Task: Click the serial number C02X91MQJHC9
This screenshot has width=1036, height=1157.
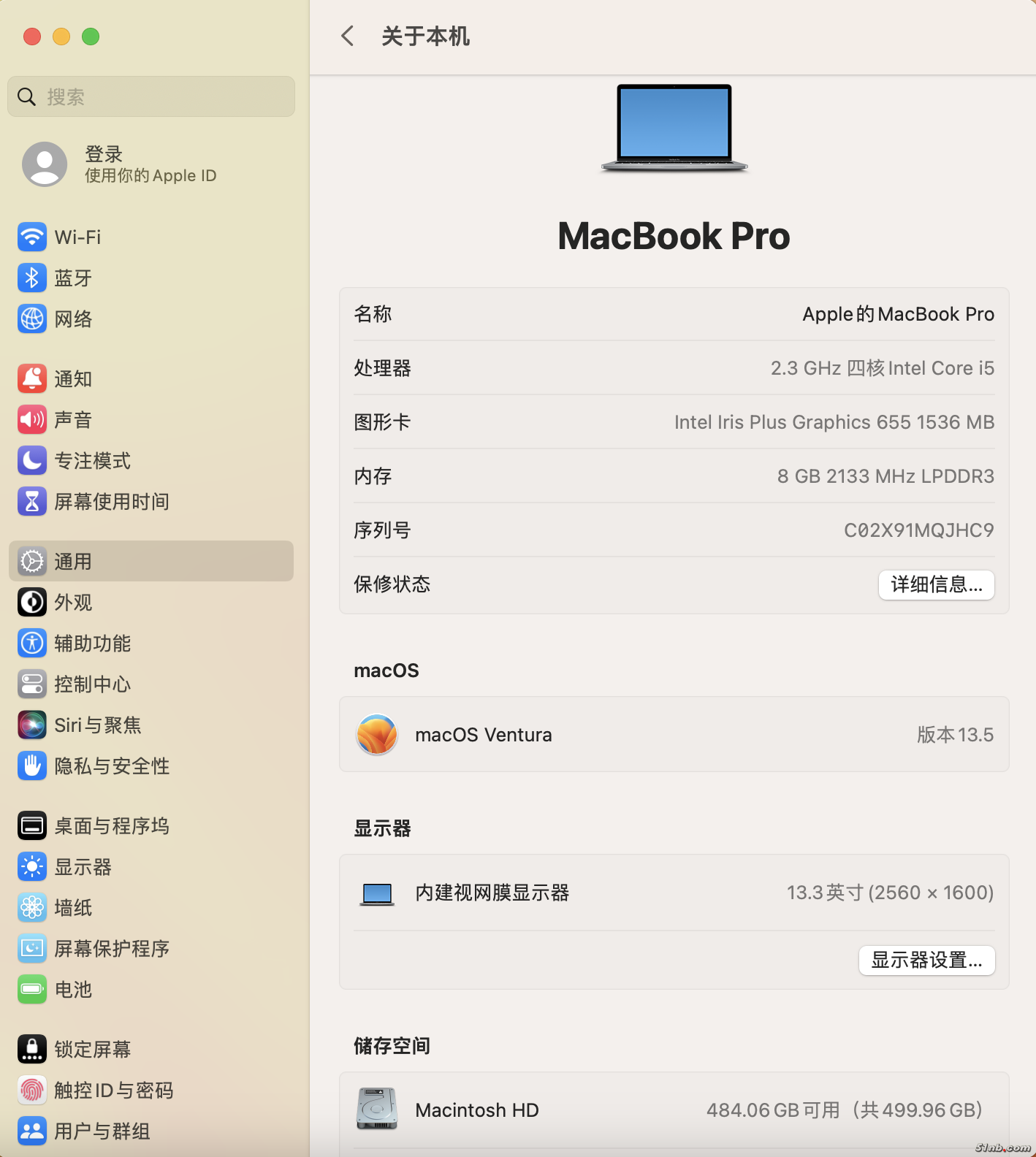Action: 919,530
